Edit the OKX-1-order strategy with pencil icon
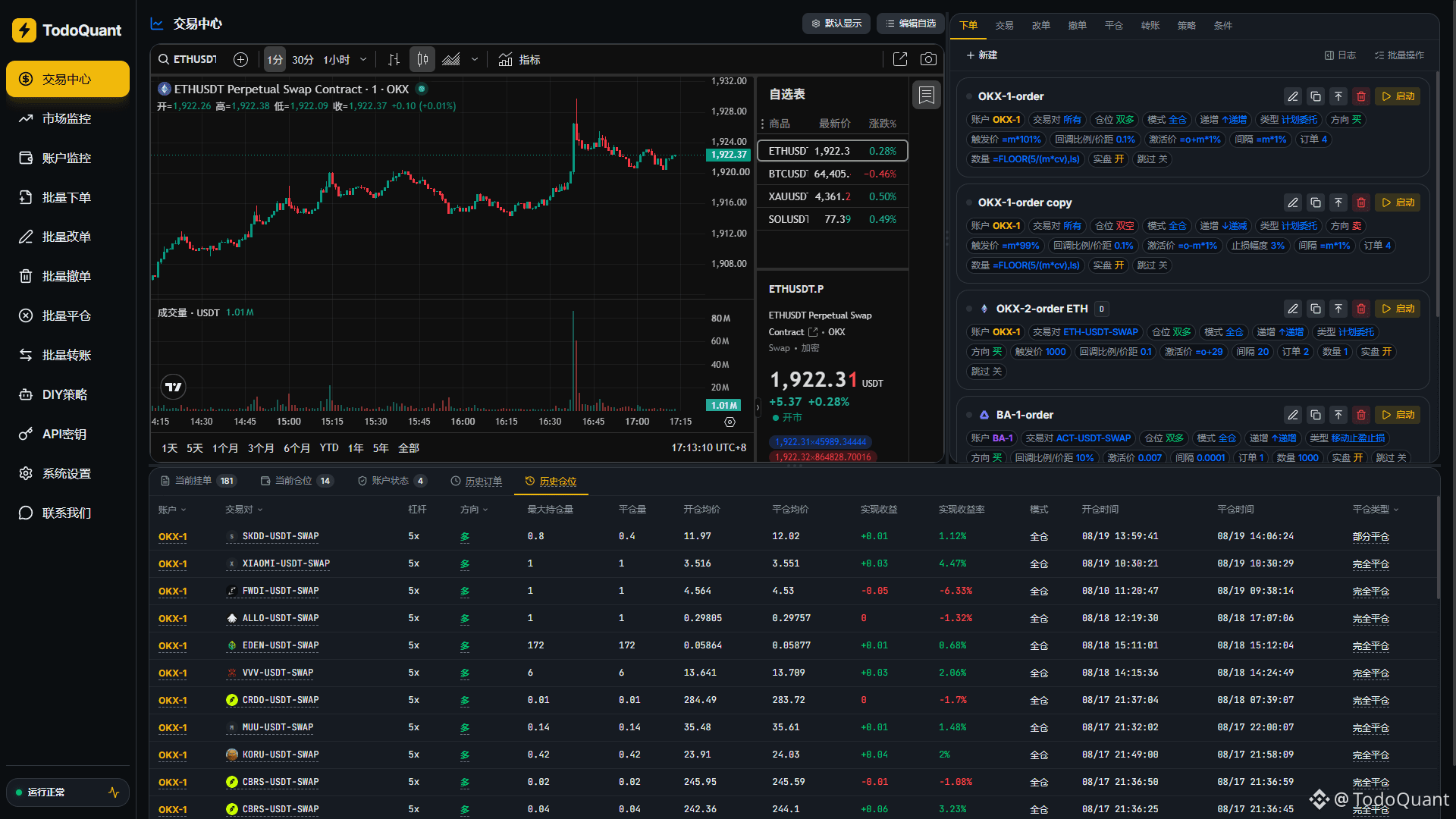 [1293, 96]
